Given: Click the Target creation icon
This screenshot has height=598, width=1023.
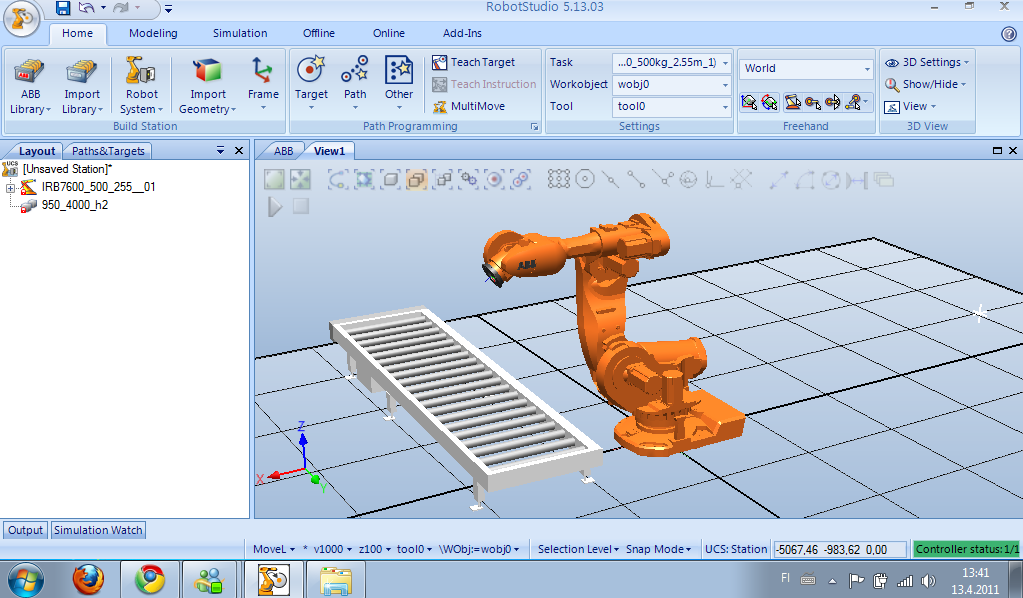Looking at the screenshot, I should pos(311,70).
